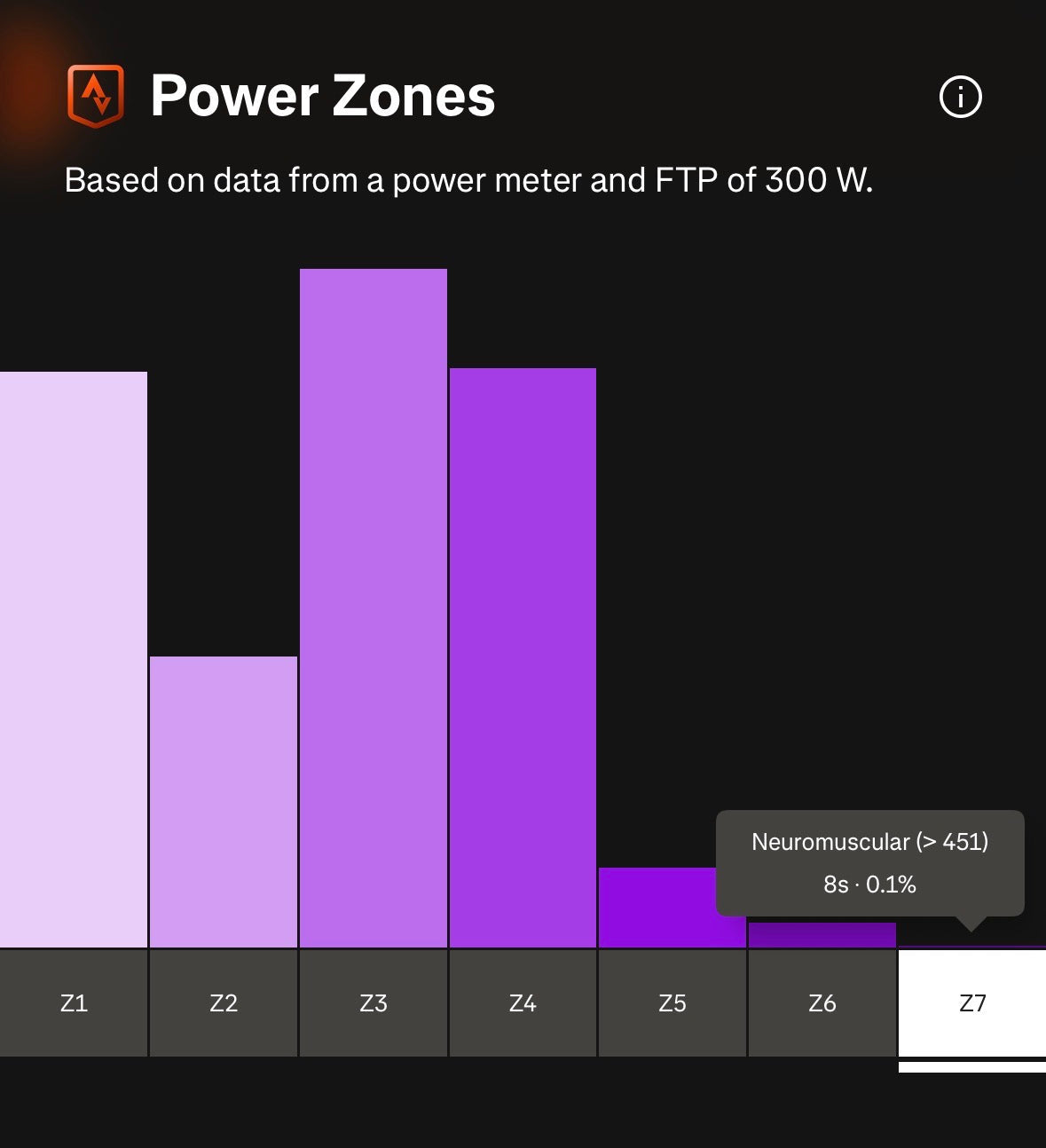The height and width of the screenshot is (1148, 1046).
Task: Switch to the Z3 zone tab
Action: [x=374, y=1003]
